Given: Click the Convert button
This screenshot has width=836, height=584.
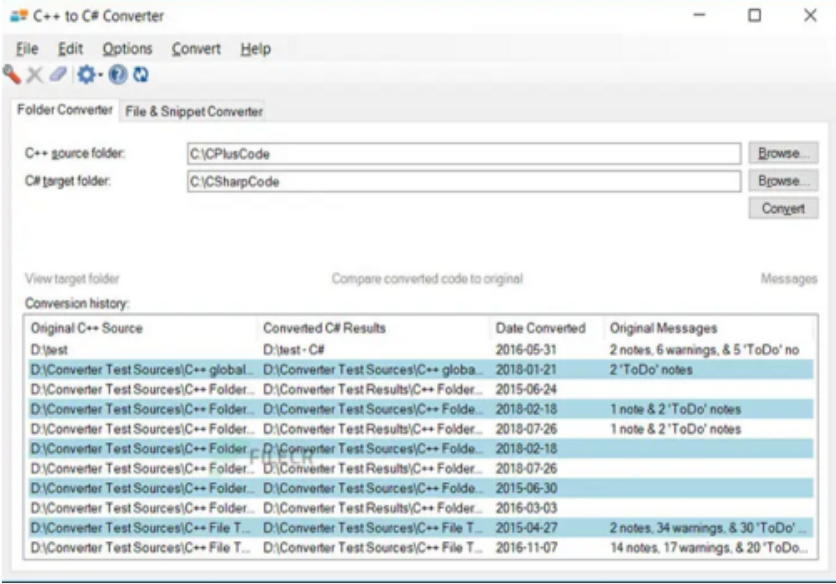Looking at the screenshot, I should (x=783, y=209).
